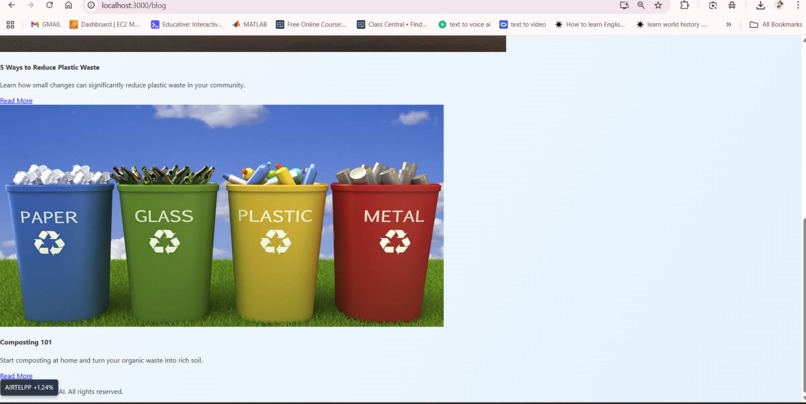Open the Educative: Interactive bookmark
The width and height of the screenshot is (806, 404).
(187, 24)
